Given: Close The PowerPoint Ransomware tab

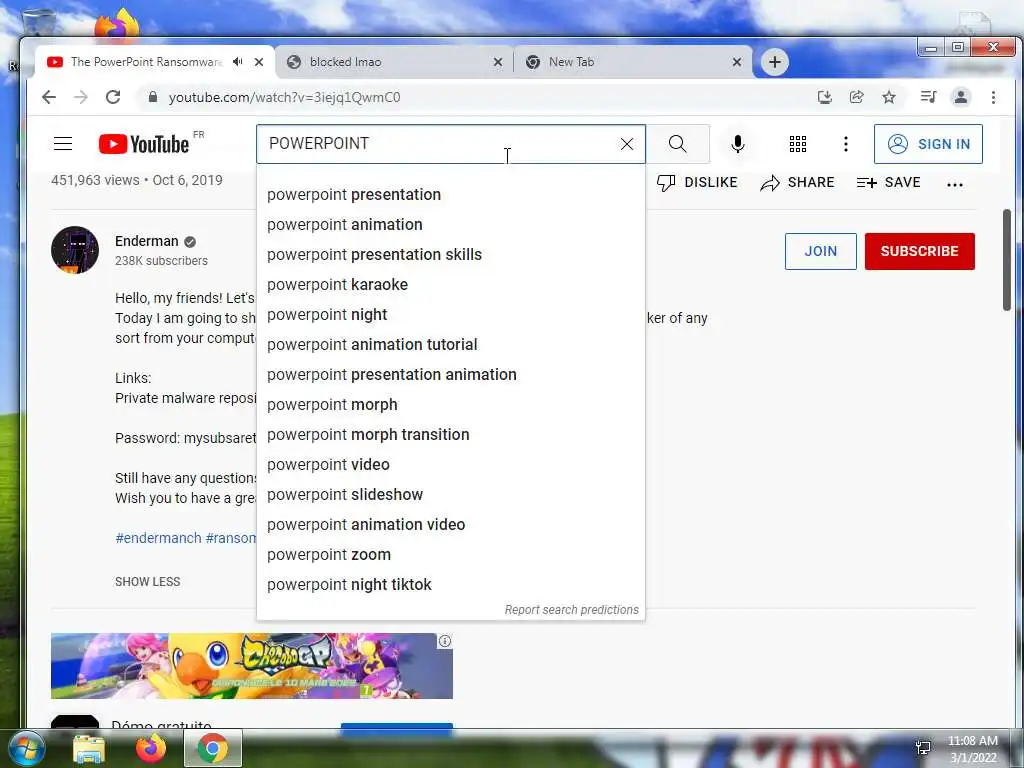Looking at the screenshot, I should tap(259, 62).
